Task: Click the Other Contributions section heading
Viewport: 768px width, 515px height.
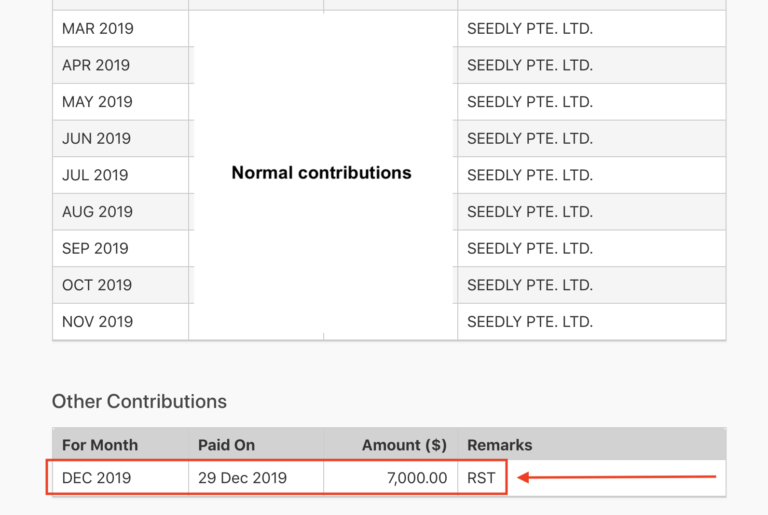Action: tap(139, 402)
